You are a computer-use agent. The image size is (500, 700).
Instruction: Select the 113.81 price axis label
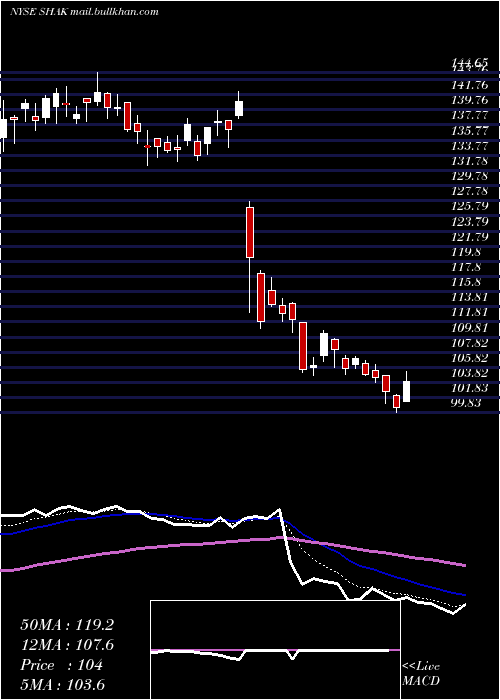point(469,297)
